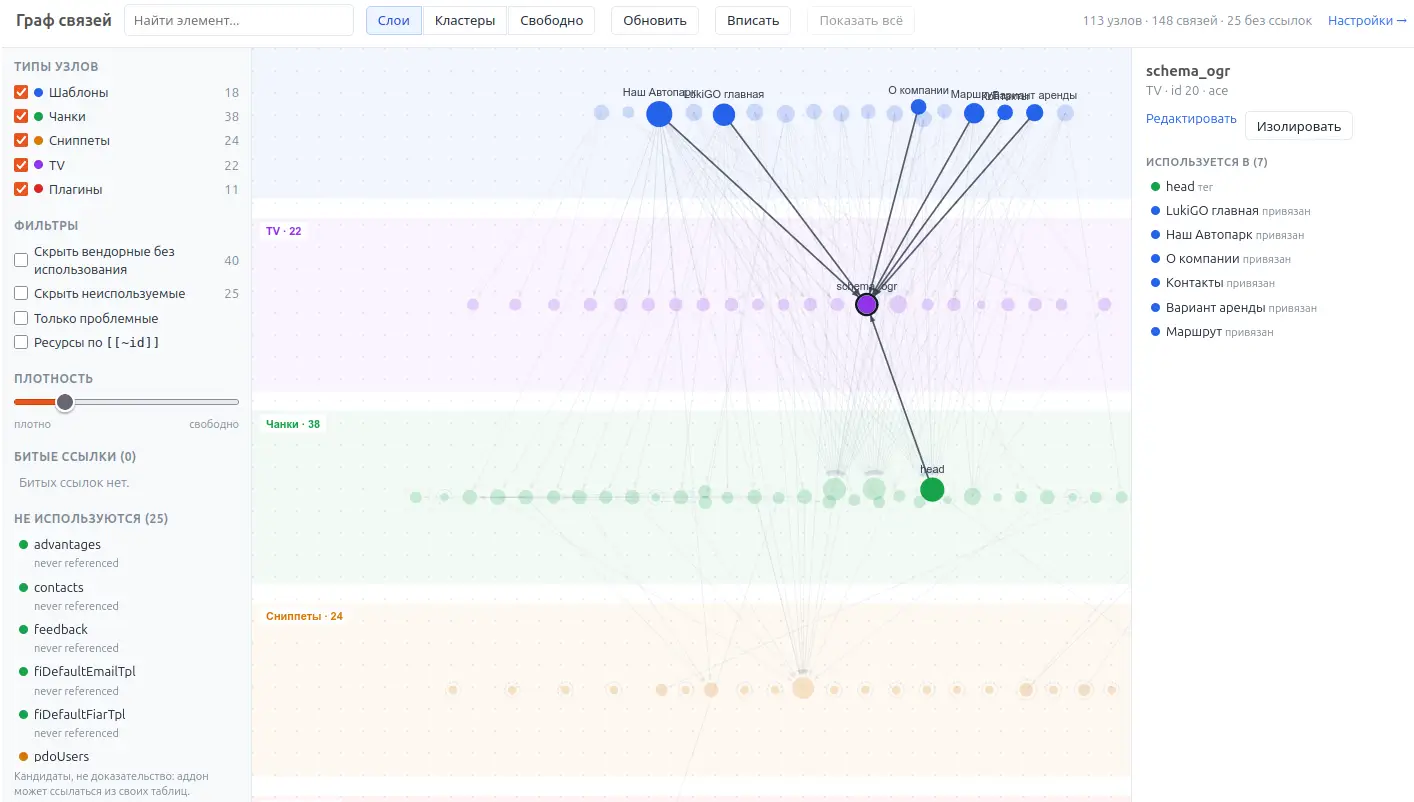This screenshot has height=802, width=1414.
Task: Select the purple schema_ogr node in the graph
Action: [x=867, y=304]
